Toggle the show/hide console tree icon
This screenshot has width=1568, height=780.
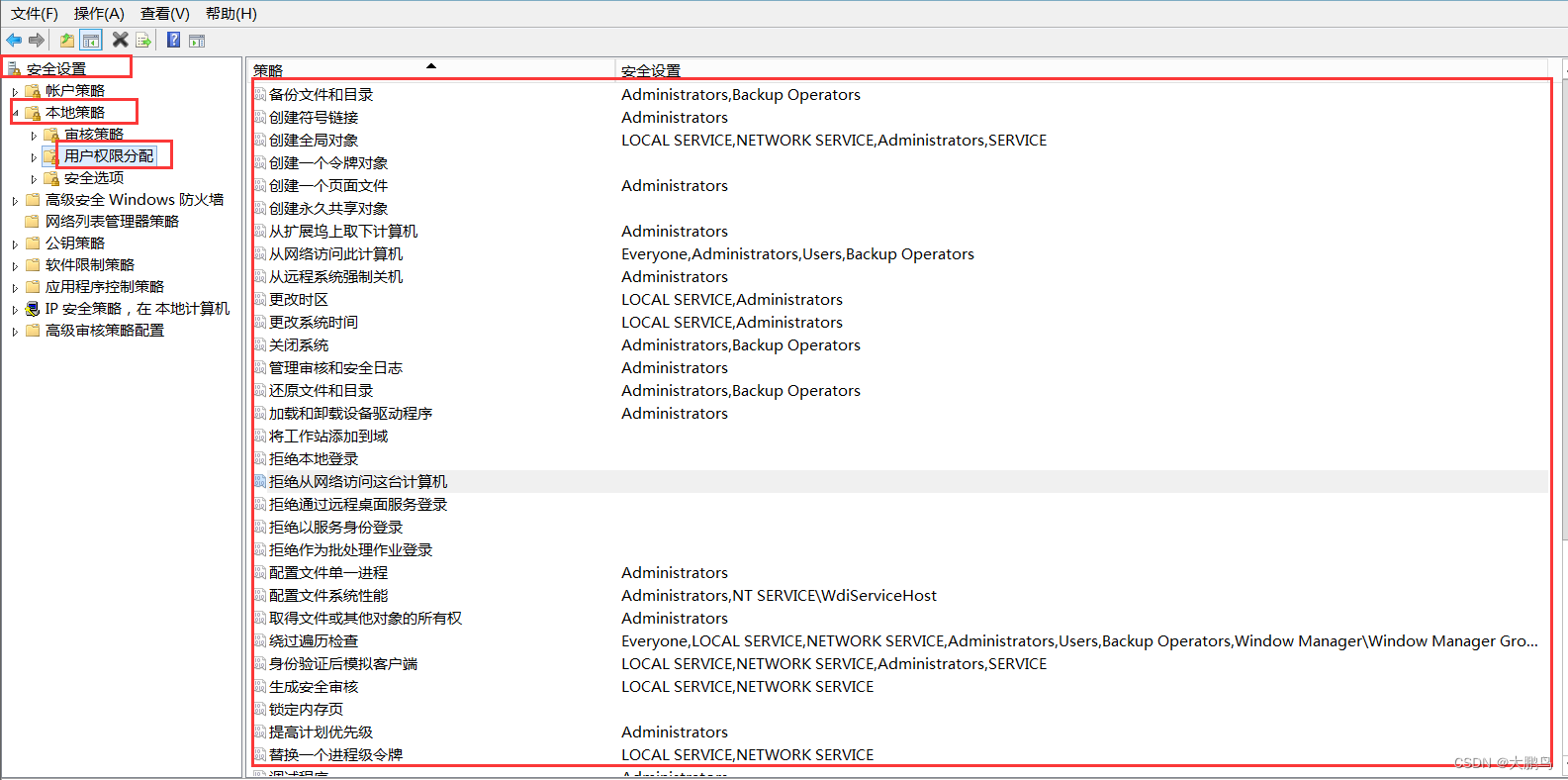coord(91,40)
